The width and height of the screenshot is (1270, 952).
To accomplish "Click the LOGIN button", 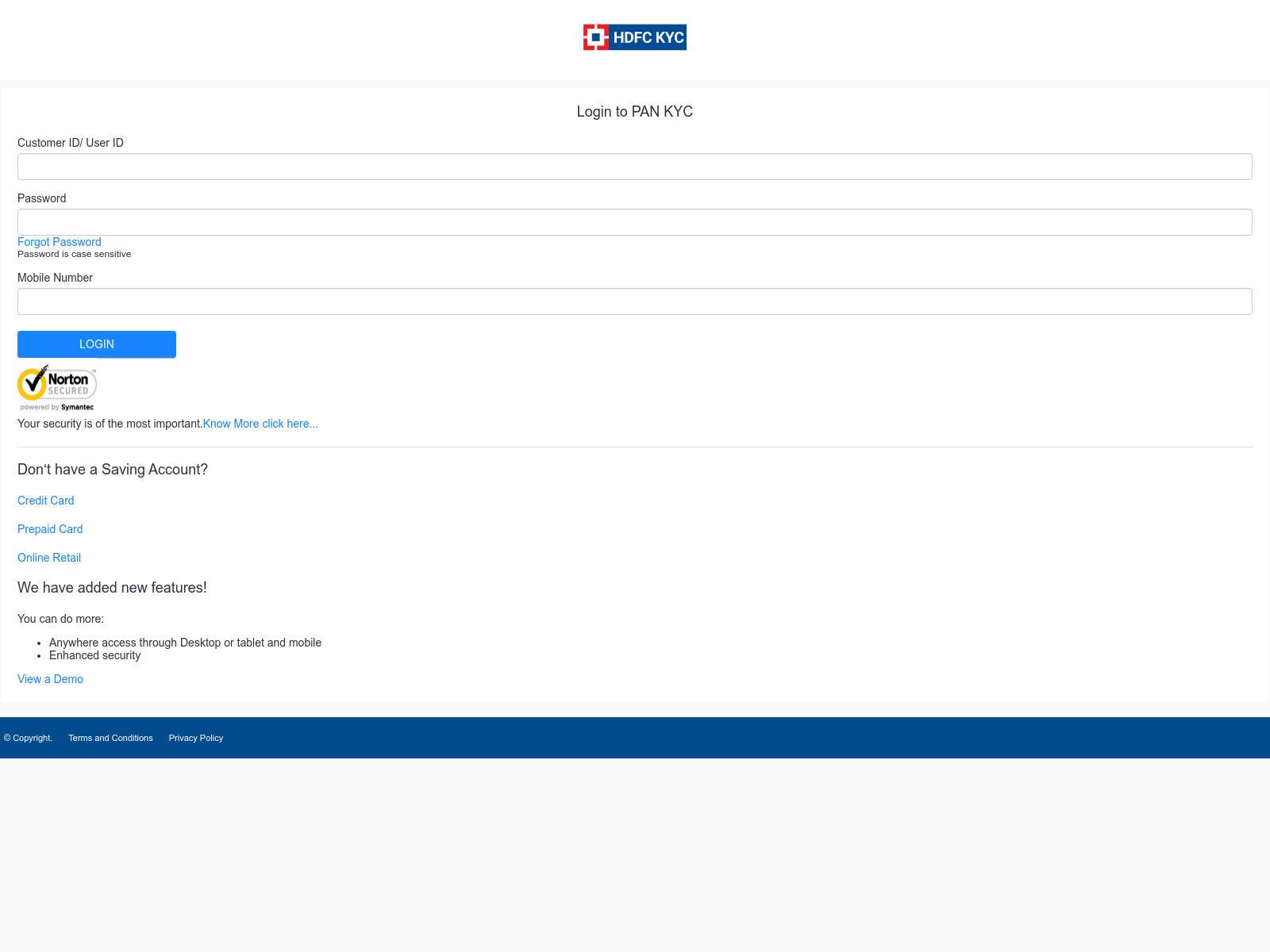I will point(97,344).
